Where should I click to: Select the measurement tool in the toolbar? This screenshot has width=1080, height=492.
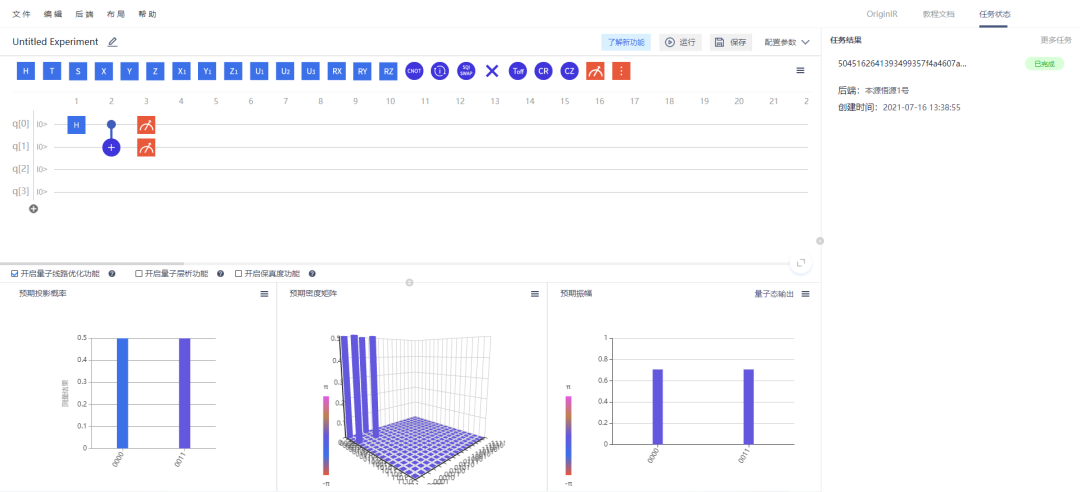(595, 71)
